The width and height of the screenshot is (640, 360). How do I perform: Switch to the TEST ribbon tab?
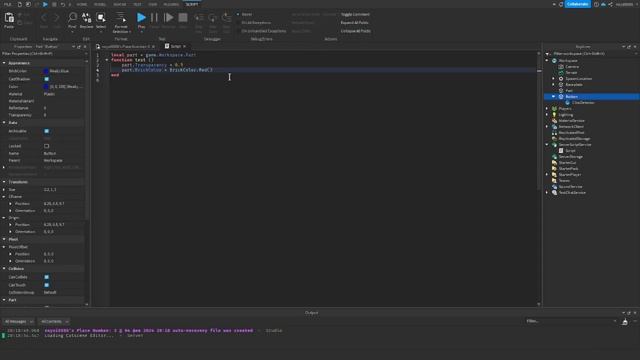(x=137, y=4)
